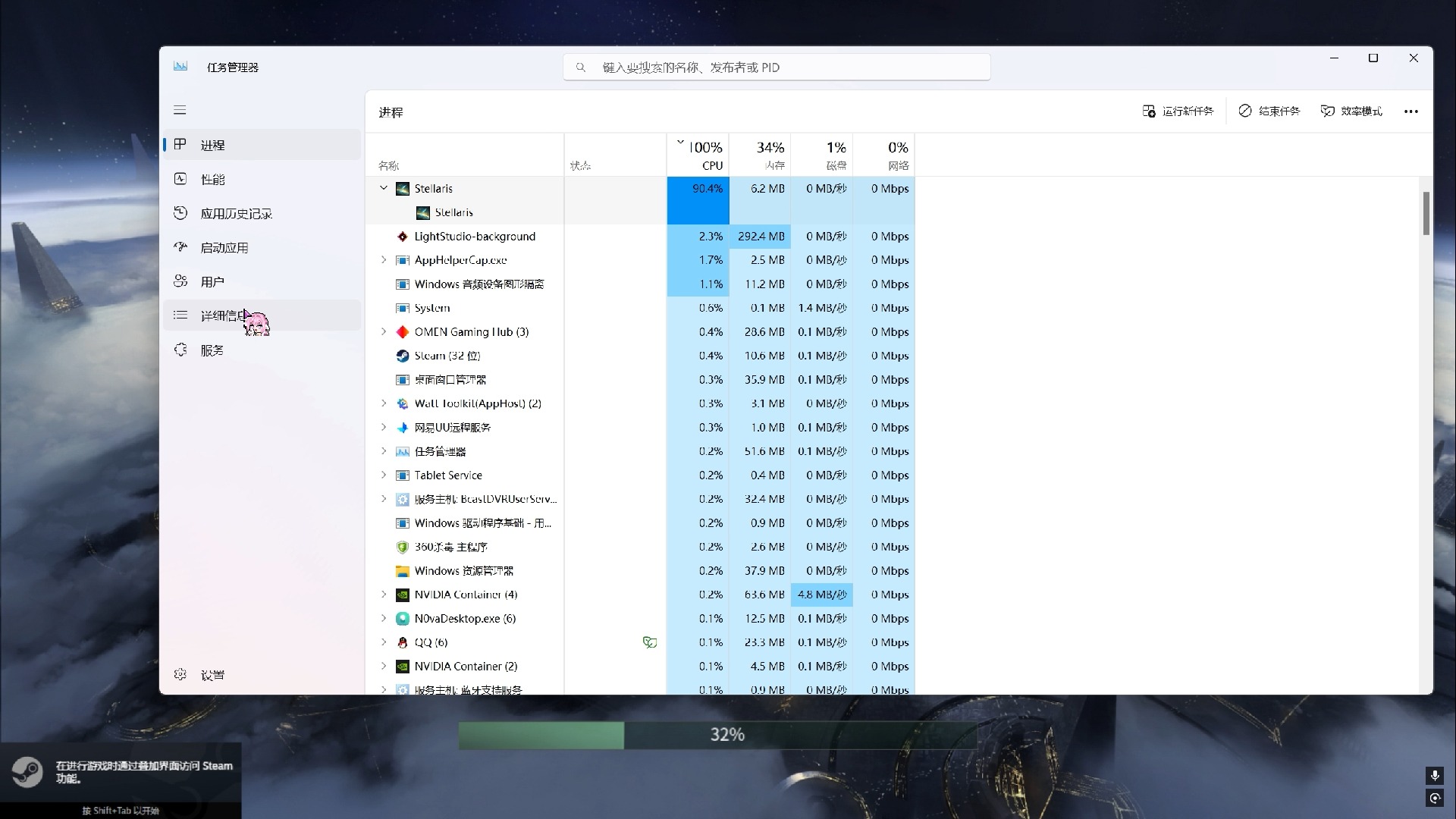This screenshot has height=819, width=1456.
Task: Click the process list vertical scrollbar
Action: (x=1426, y=214)
